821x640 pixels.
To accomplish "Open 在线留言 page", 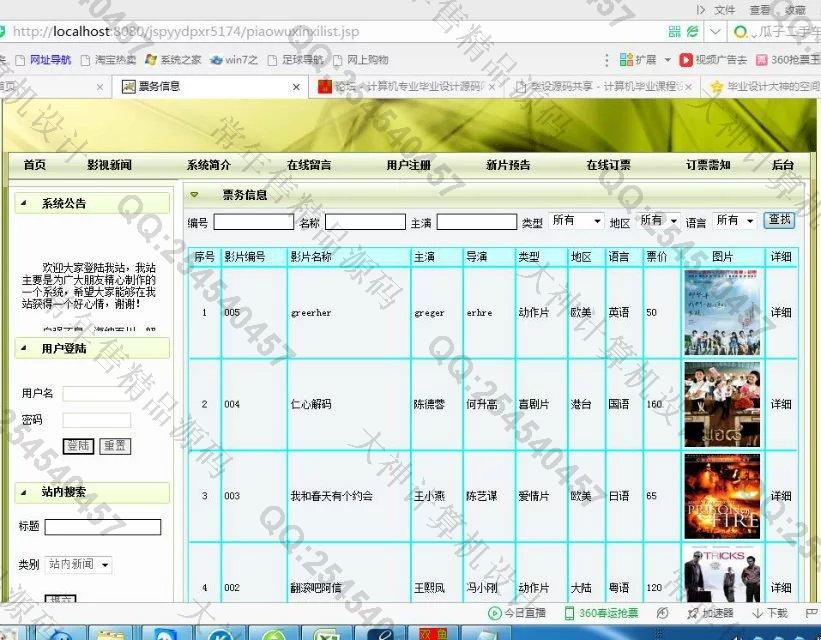I will (x=309, y=165).
